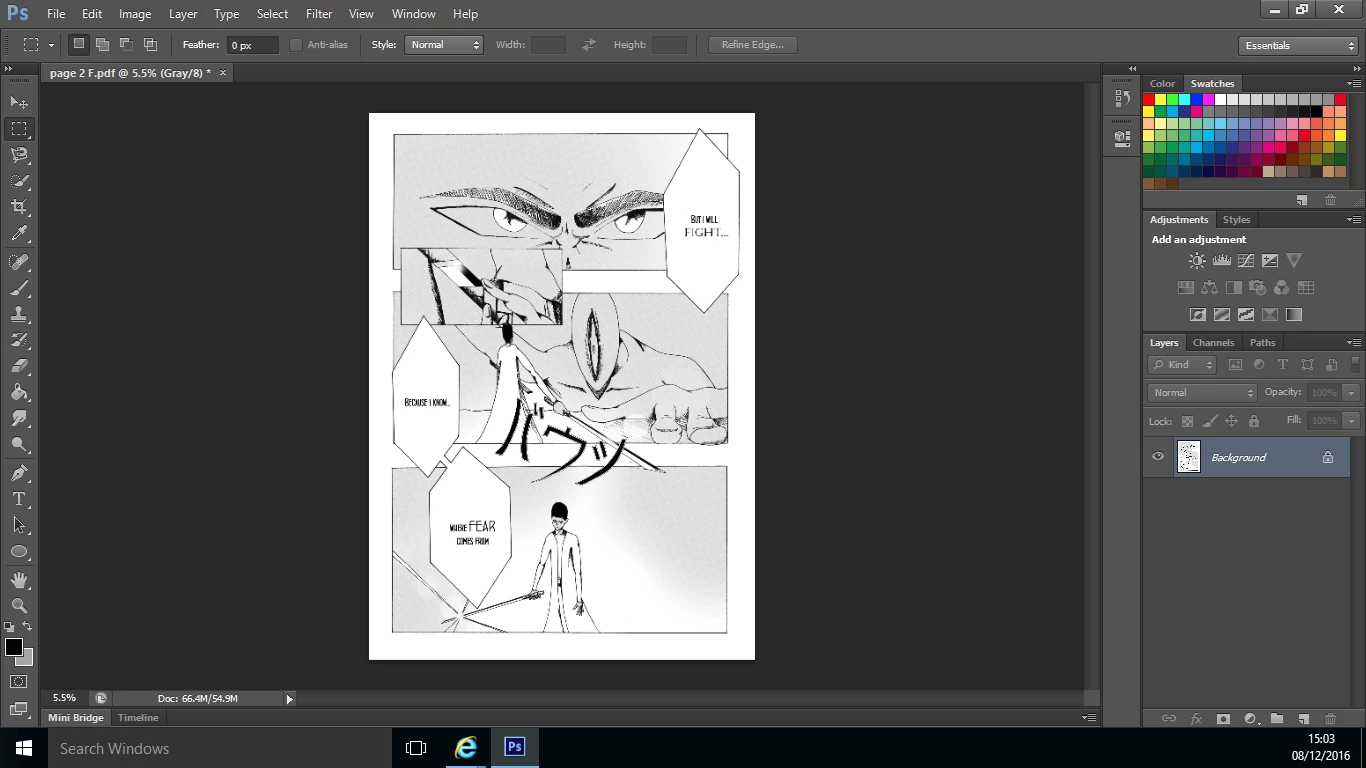
Task: Select the Zoom tool
Action: [x=19, y=606]
